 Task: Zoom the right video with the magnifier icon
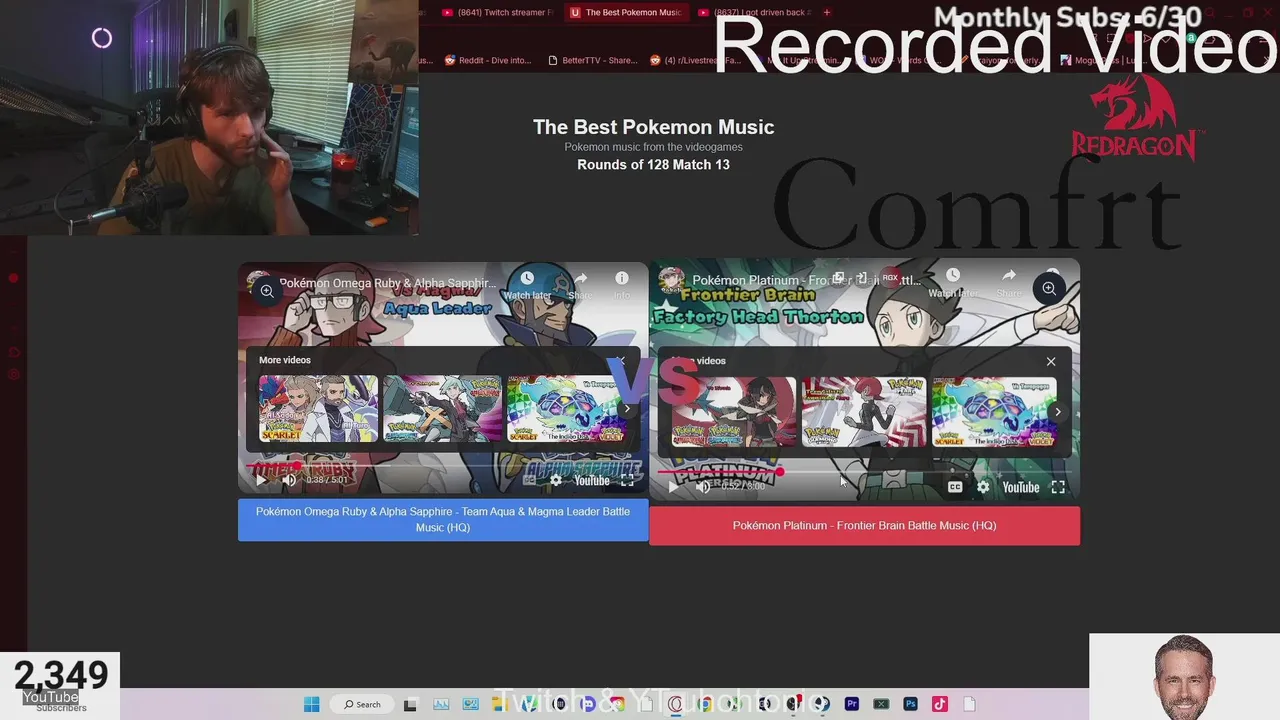tap(1049, 288)
